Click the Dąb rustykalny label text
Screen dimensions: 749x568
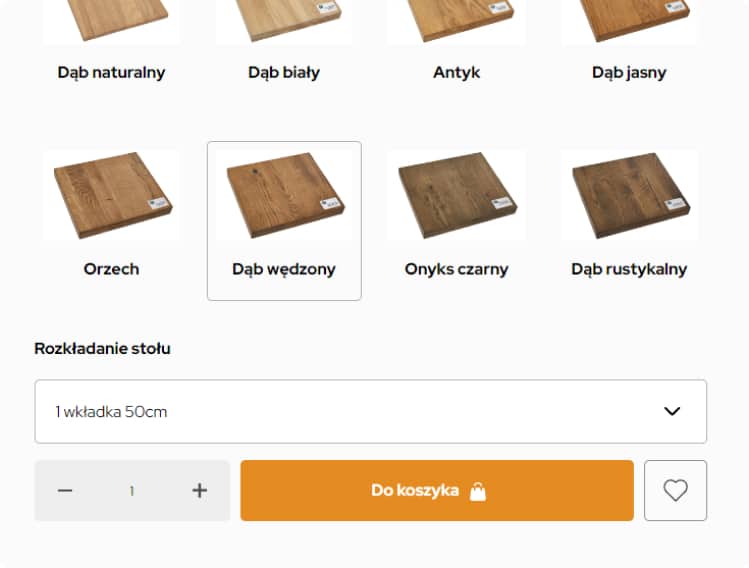(629, 269)
